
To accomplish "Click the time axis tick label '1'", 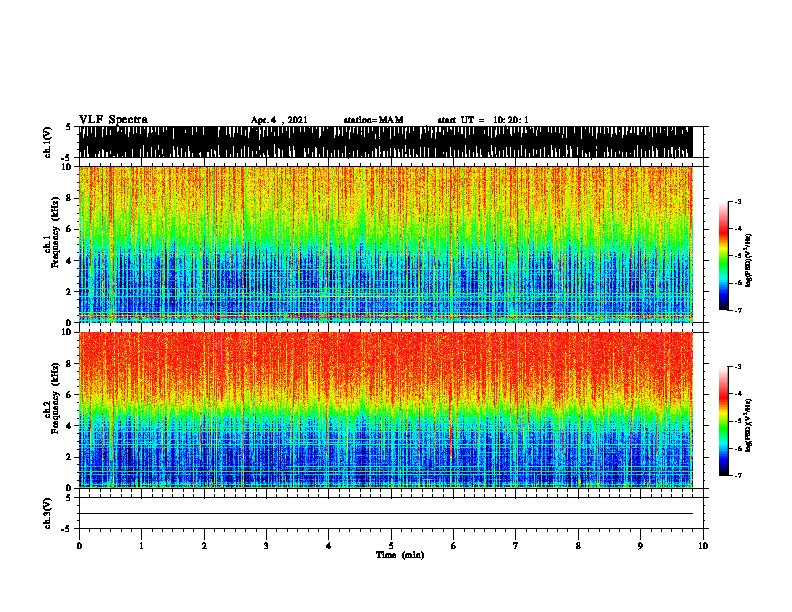I will pyautogui.click(x=141, y=545).
